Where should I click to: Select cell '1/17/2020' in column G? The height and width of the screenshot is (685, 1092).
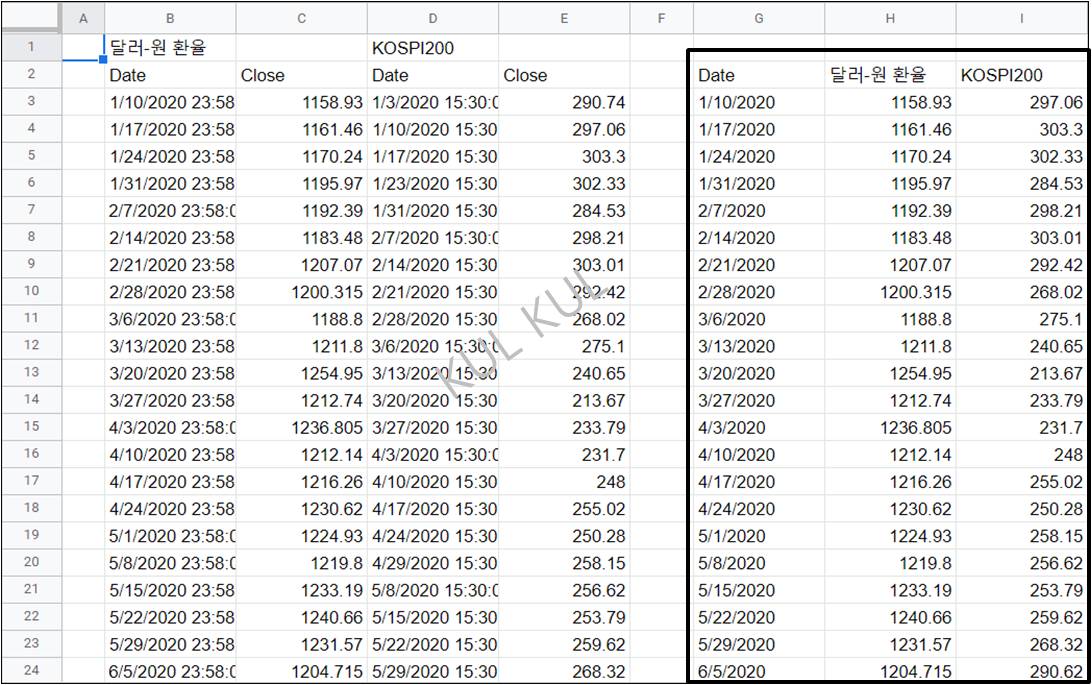758,129
